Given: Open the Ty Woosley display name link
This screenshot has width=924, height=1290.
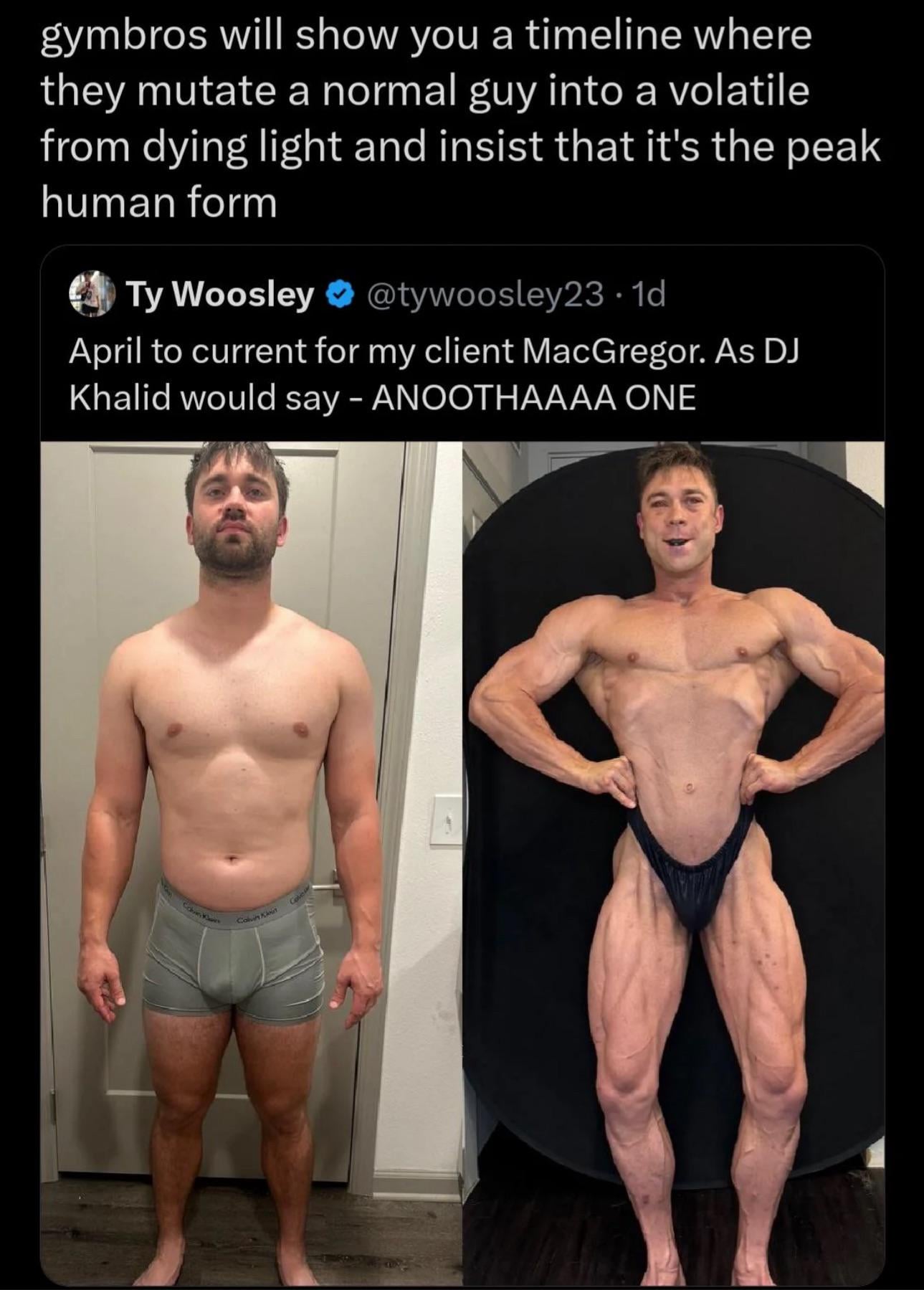Looking at the screenshot, I should point(220,294).
